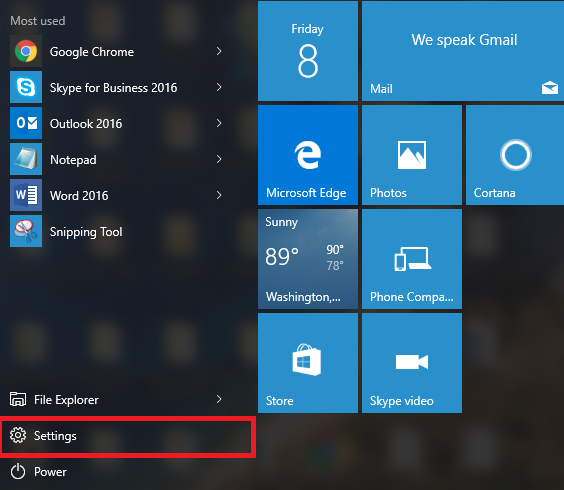Select Power in the Start menu

[x=127, y=472]
